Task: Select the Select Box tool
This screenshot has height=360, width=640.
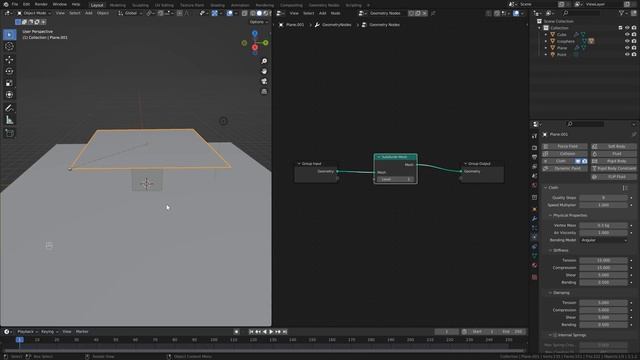Action: tap(9, 35)
